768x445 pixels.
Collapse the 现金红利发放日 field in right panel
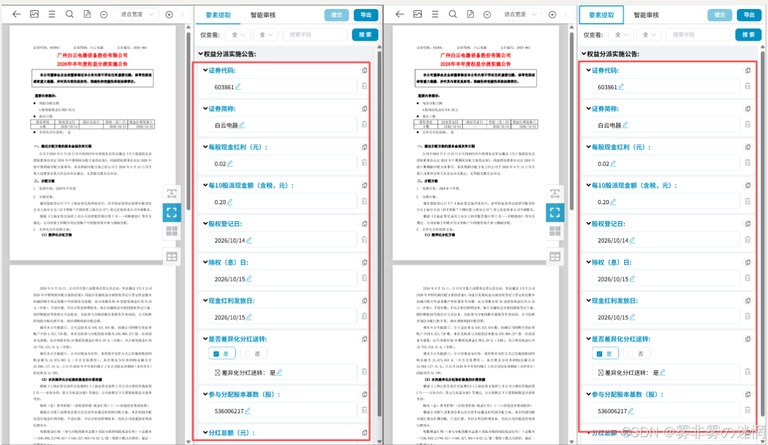(589, 301)
